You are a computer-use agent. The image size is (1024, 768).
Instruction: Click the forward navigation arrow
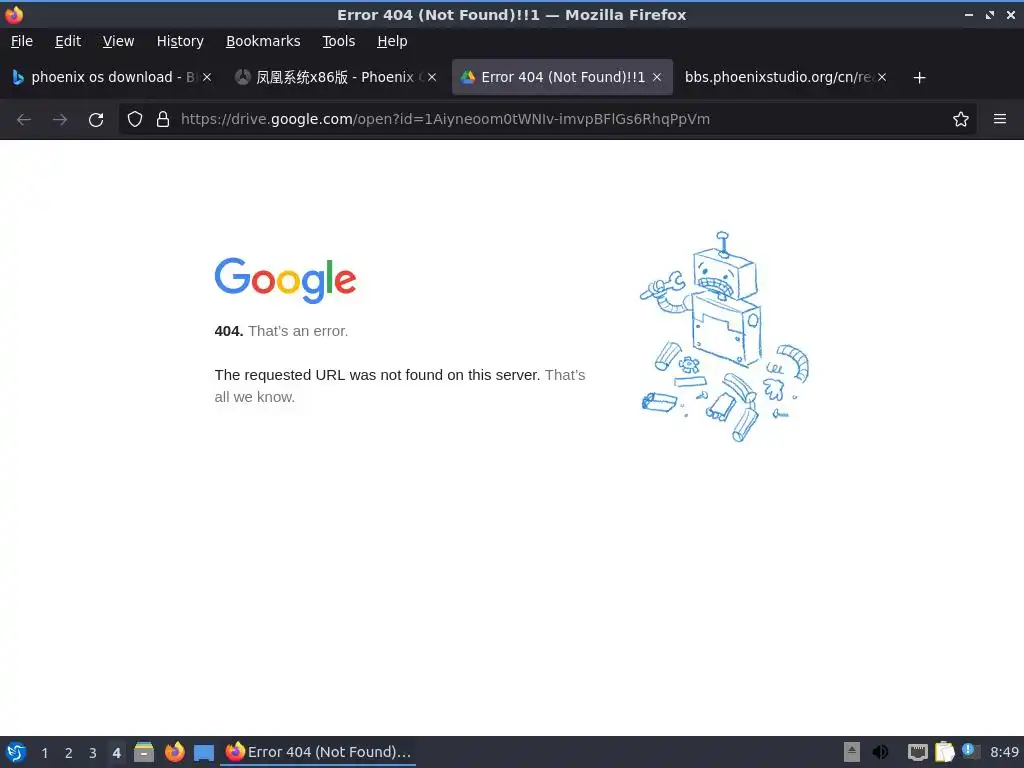tap(60, 120)
